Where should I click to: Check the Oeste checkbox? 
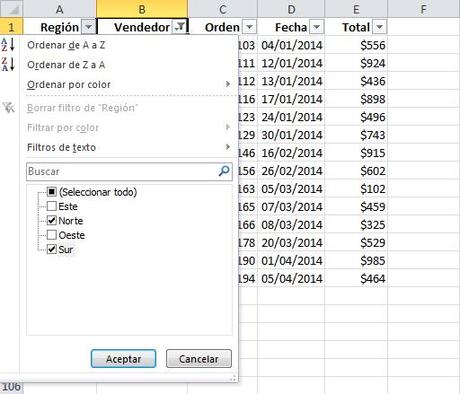(52, 235)
